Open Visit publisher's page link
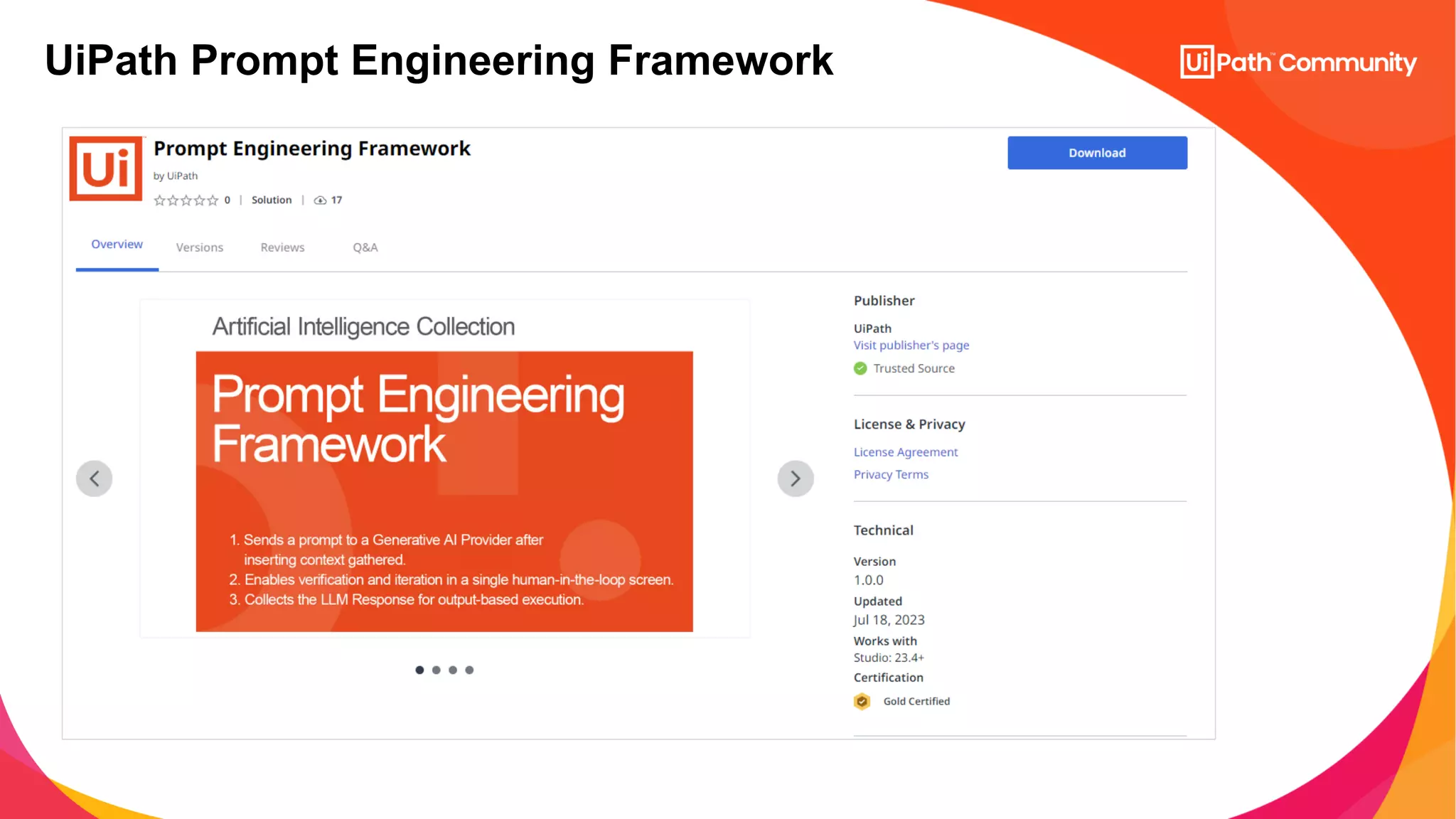The height and width of the screenshot is (819, 1456). [x=911, y=346]
